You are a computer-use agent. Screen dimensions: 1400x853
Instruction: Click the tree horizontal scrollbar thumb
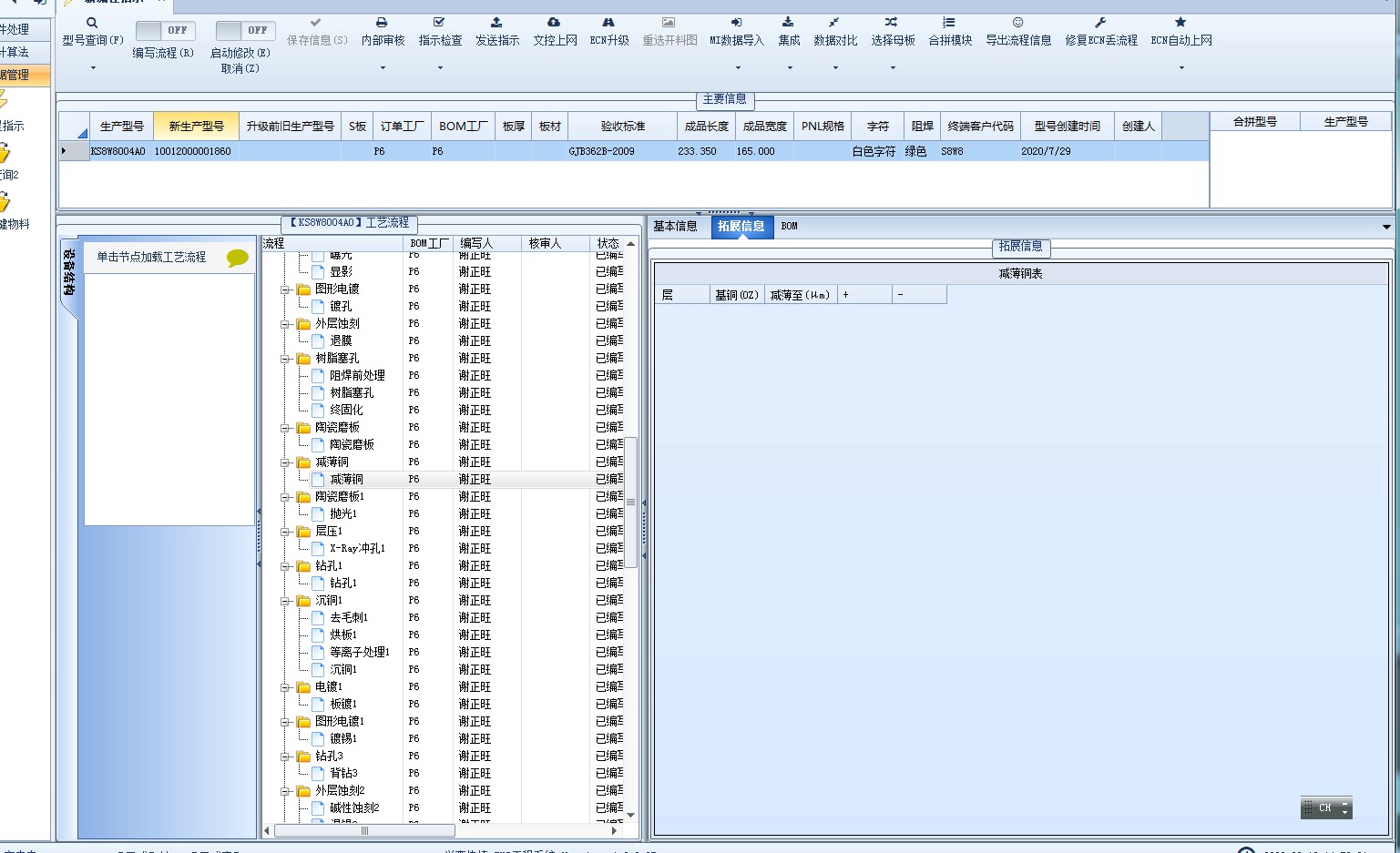coord(364,831)
